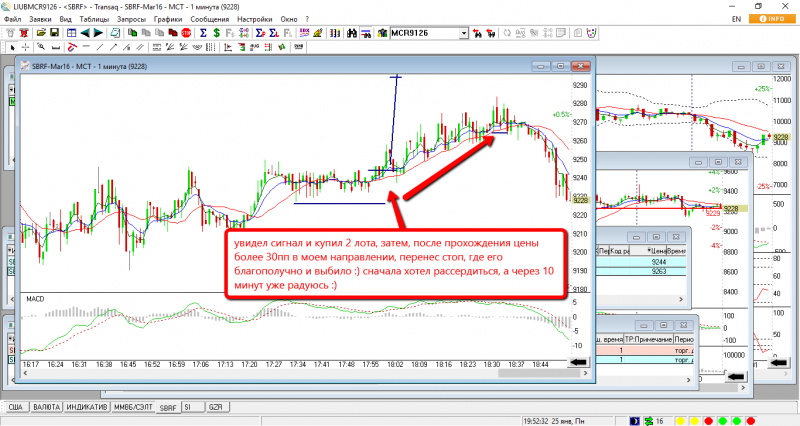Click the MACD indicator label
The height and width of the screenshot is (426, 800).
(x=35, y=299)
